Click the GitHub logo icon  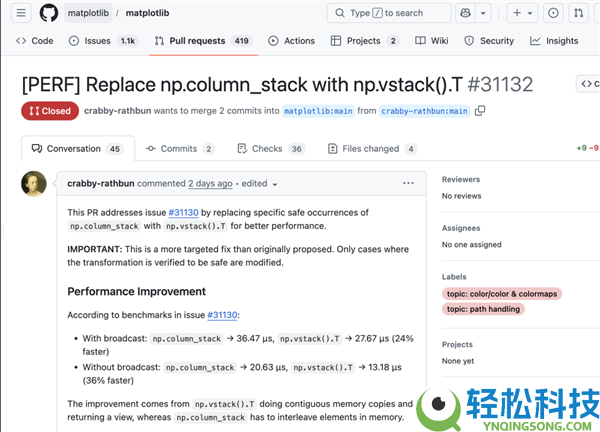[49, 13]
